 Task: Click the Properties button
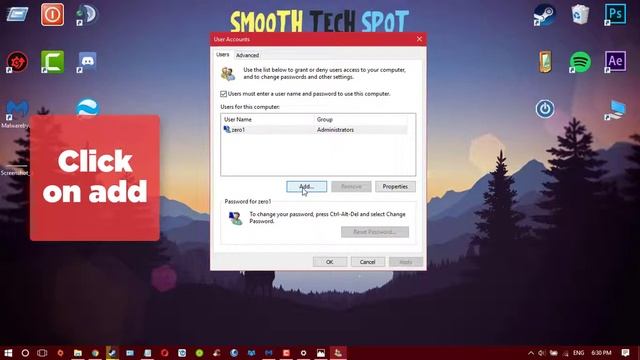pyautogui.click(x=395, y=187)
